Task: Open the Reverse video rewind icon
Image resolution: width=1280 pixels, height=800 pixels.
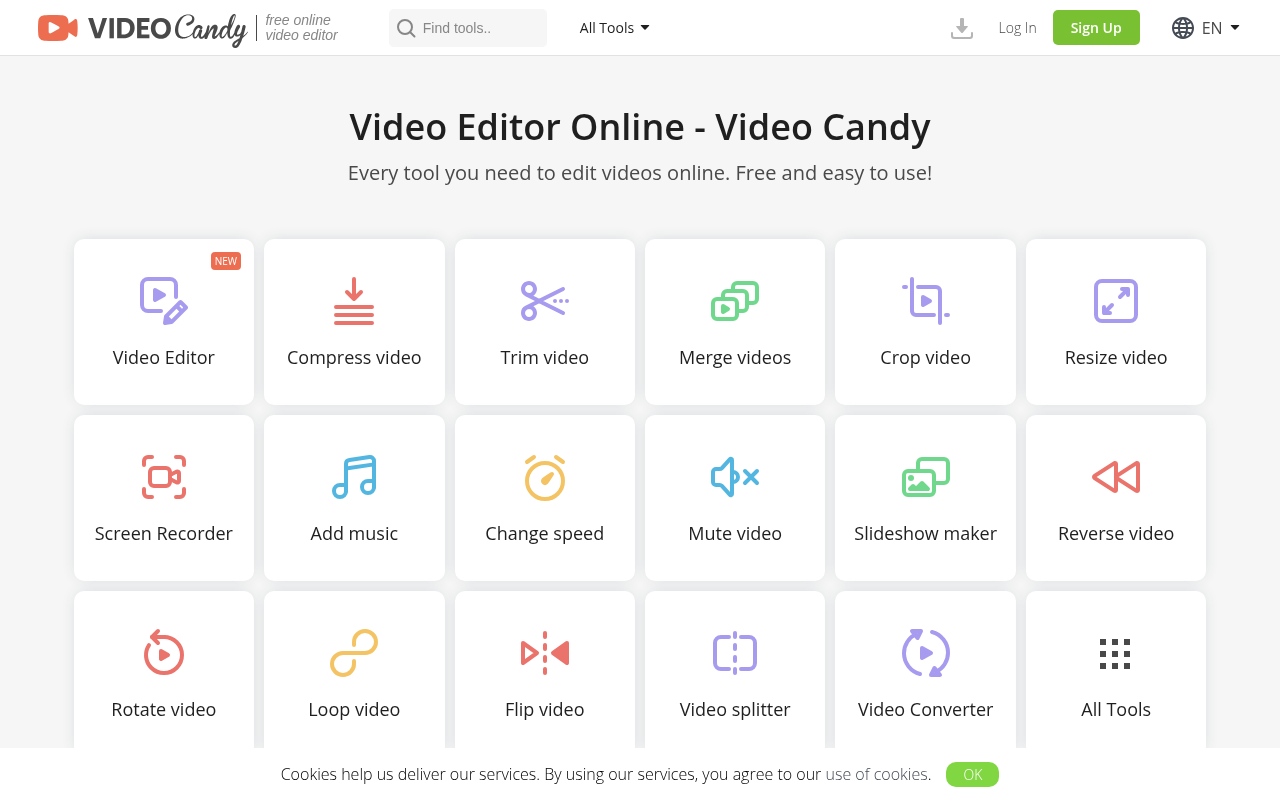Action: click(1115, 476)
